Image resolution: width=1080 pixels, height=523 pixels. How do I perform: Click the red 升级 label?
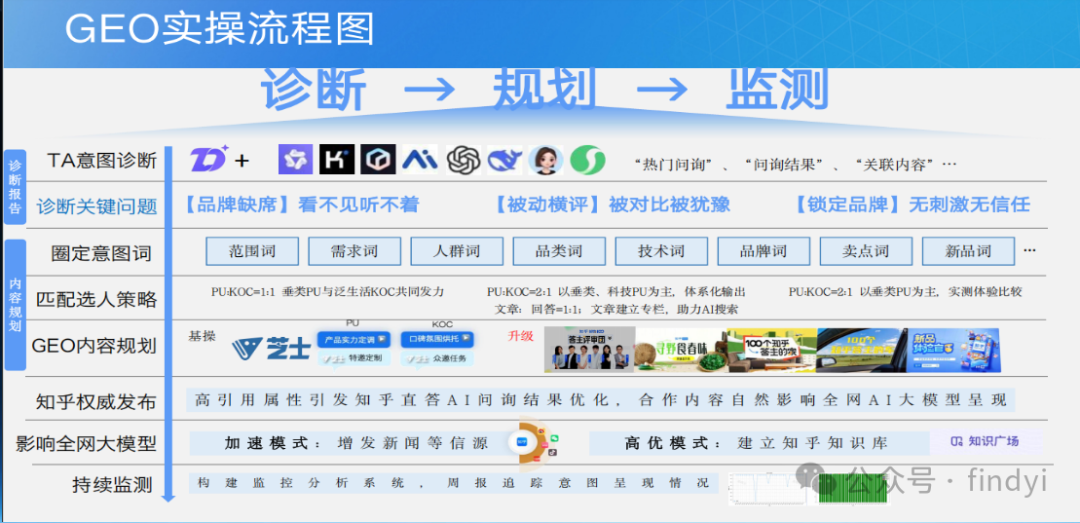coord(521,336)
